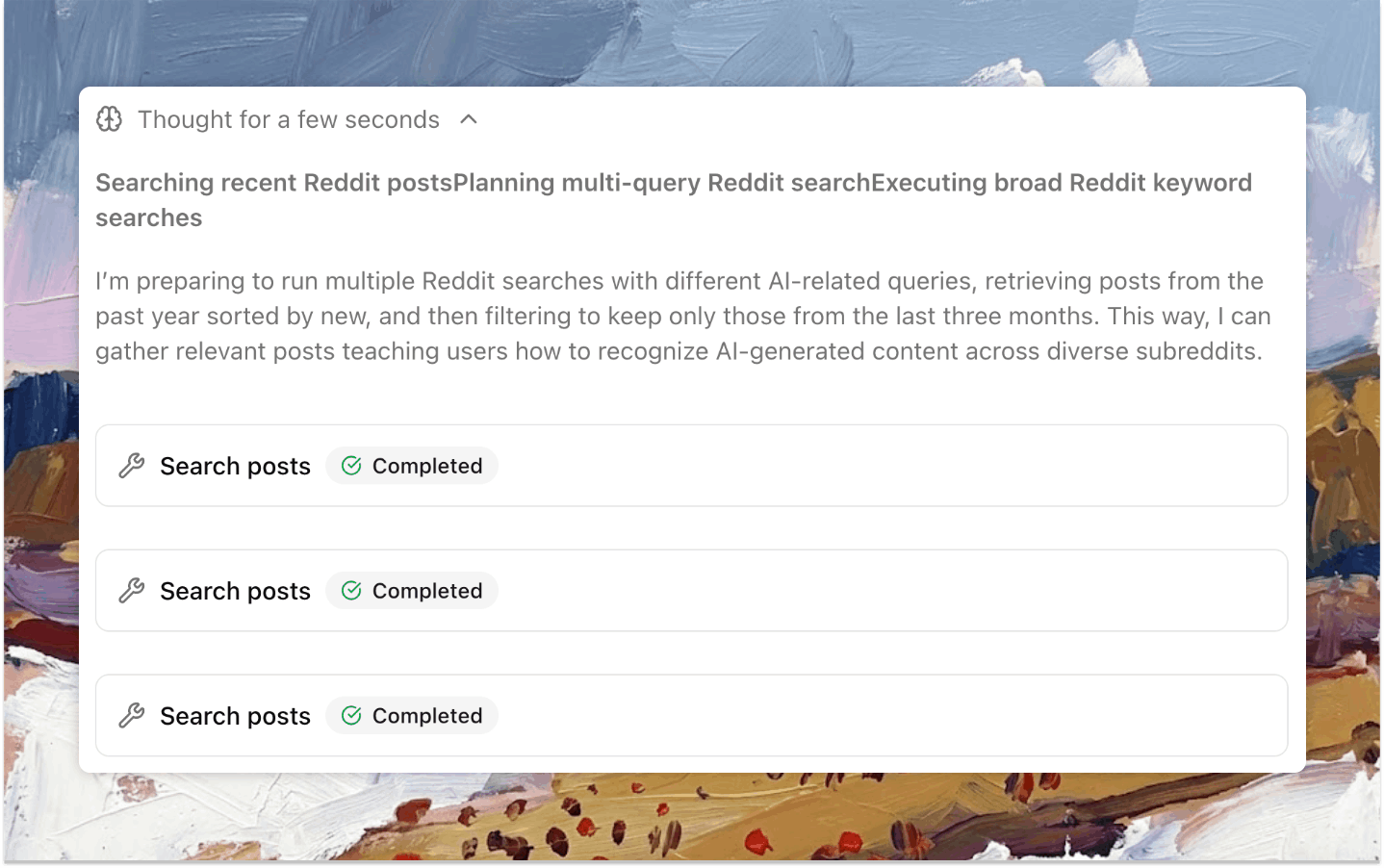
Task: Expand the second Search posts tool card
Action: 691,590
